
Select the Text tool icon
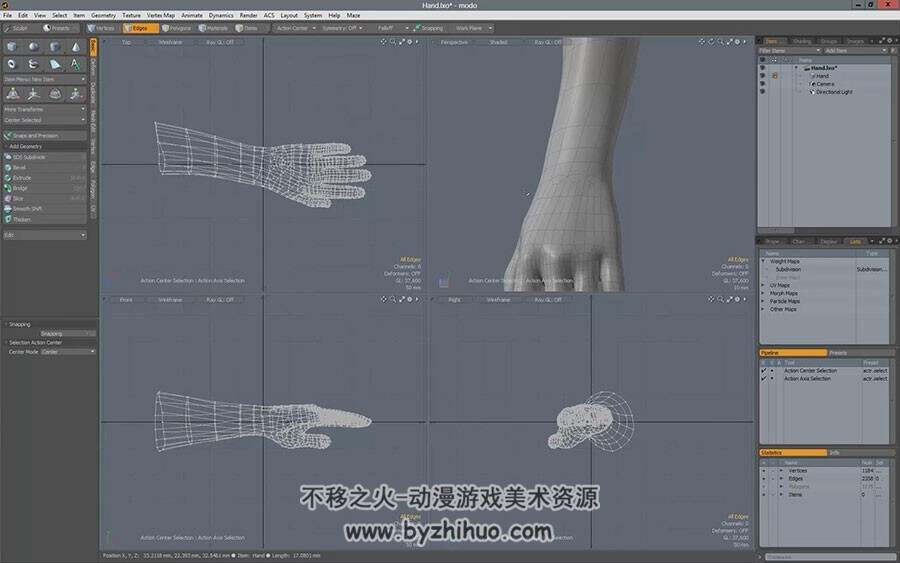(x=75, y=64)
